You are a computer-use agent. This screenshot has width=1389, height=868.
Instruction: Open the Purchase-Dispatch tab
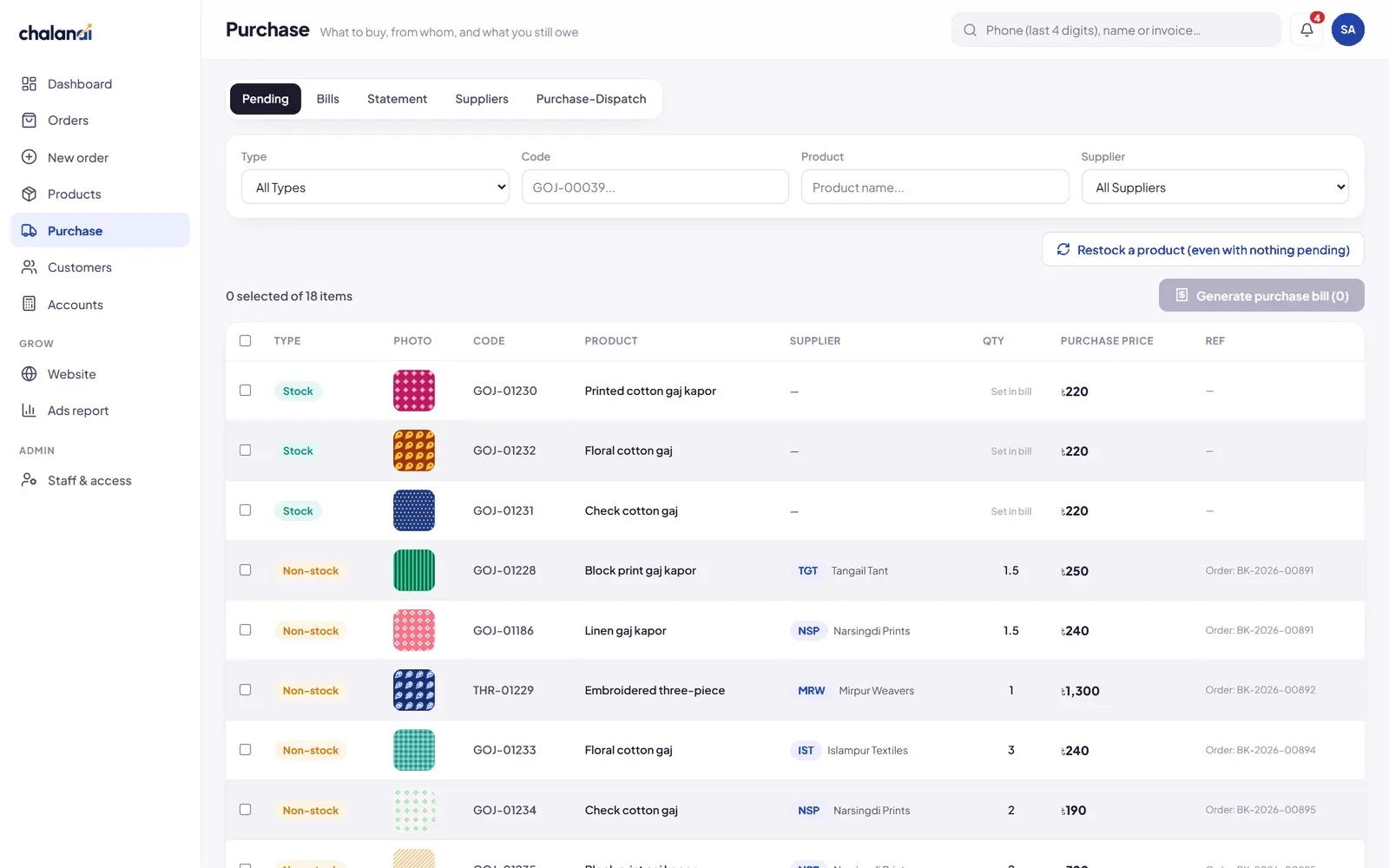point(591,99)
